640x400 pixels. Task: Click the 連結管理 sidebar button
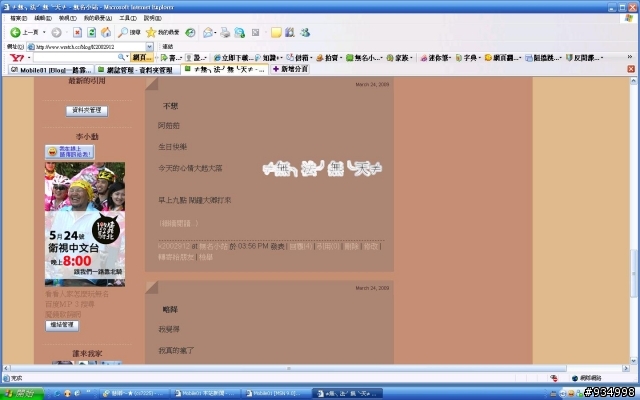(62, 325)
